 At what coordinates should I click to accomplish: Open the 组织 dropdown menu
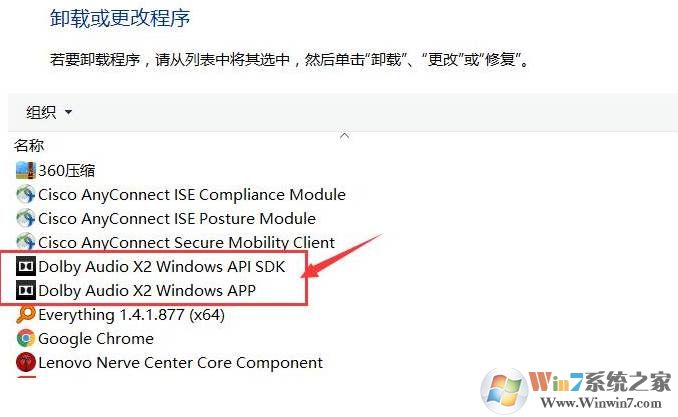coord(49,111)
